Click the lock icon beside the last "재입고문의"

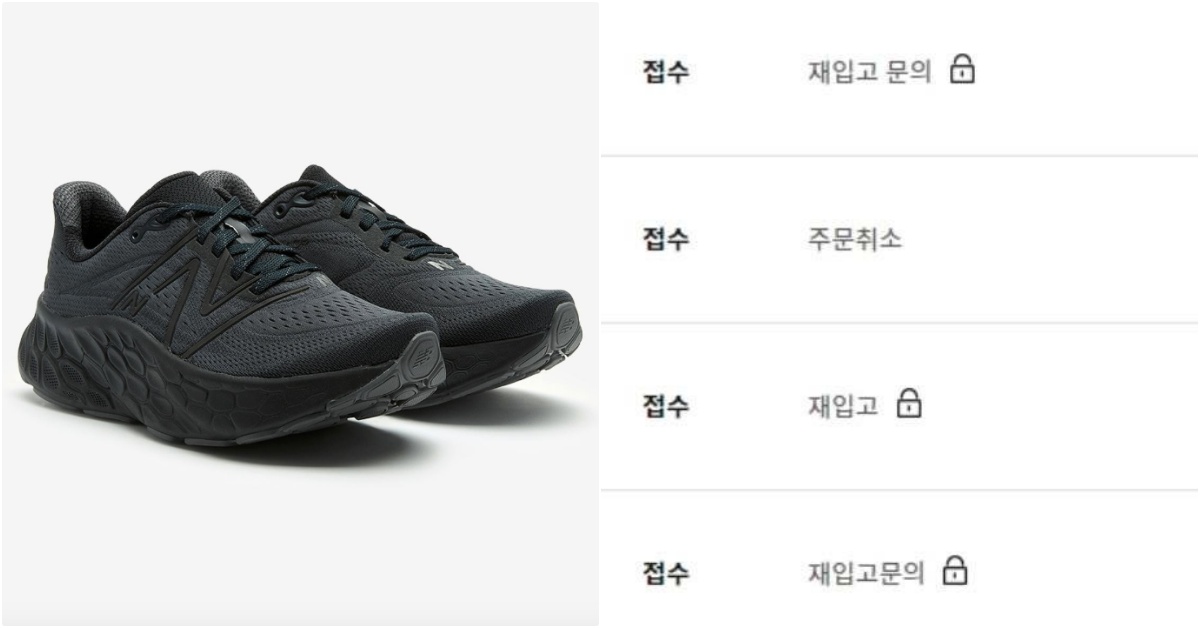pyautogui.click(x=957, y=571)
